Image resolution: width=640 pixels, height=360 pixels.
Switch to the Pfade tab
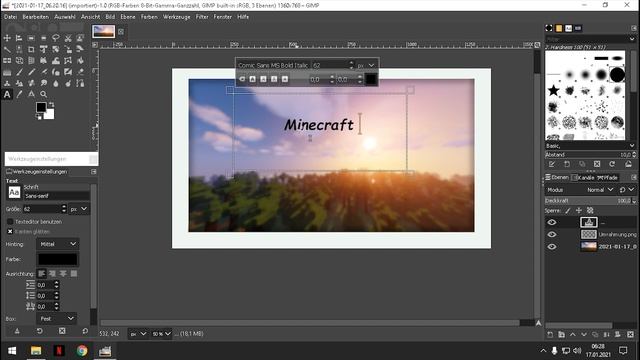coord(607,178)
